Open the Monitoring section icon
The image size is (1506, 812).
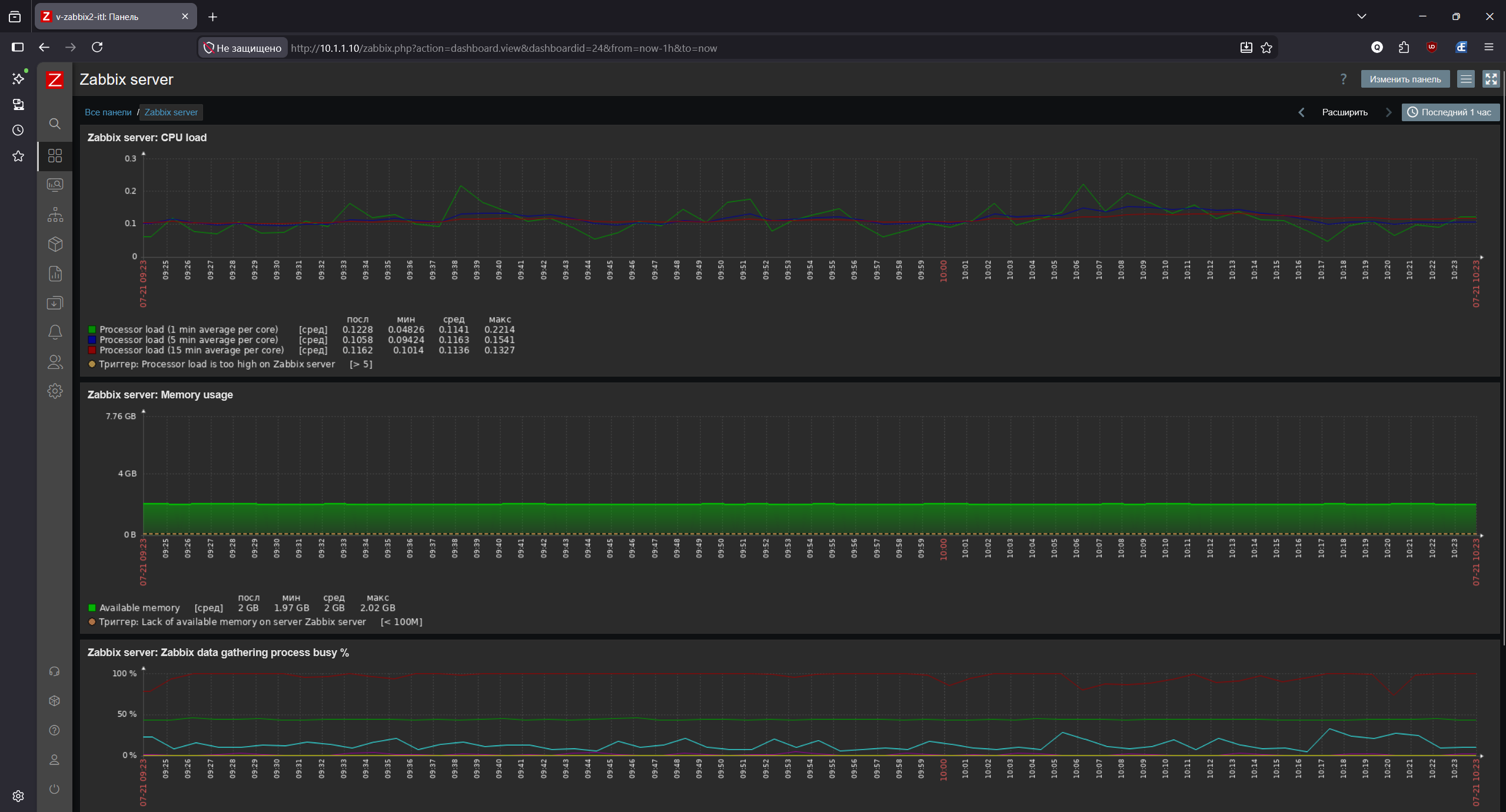pyautogui.click(x=55, y=185)
